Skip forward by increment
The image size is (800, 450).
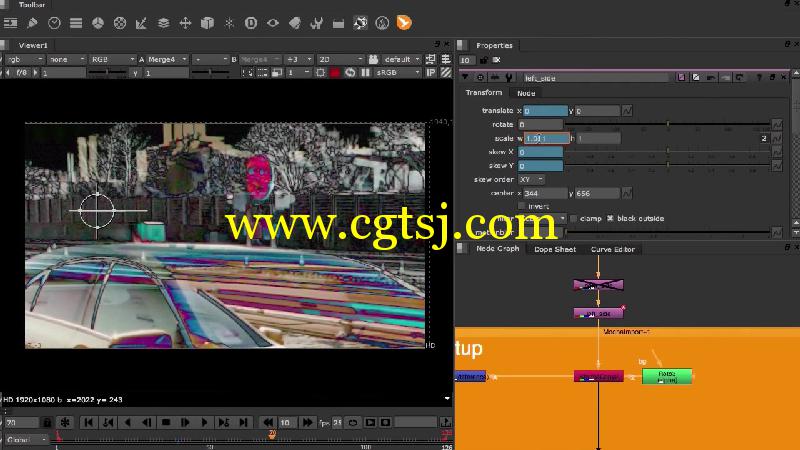point(307,422)
